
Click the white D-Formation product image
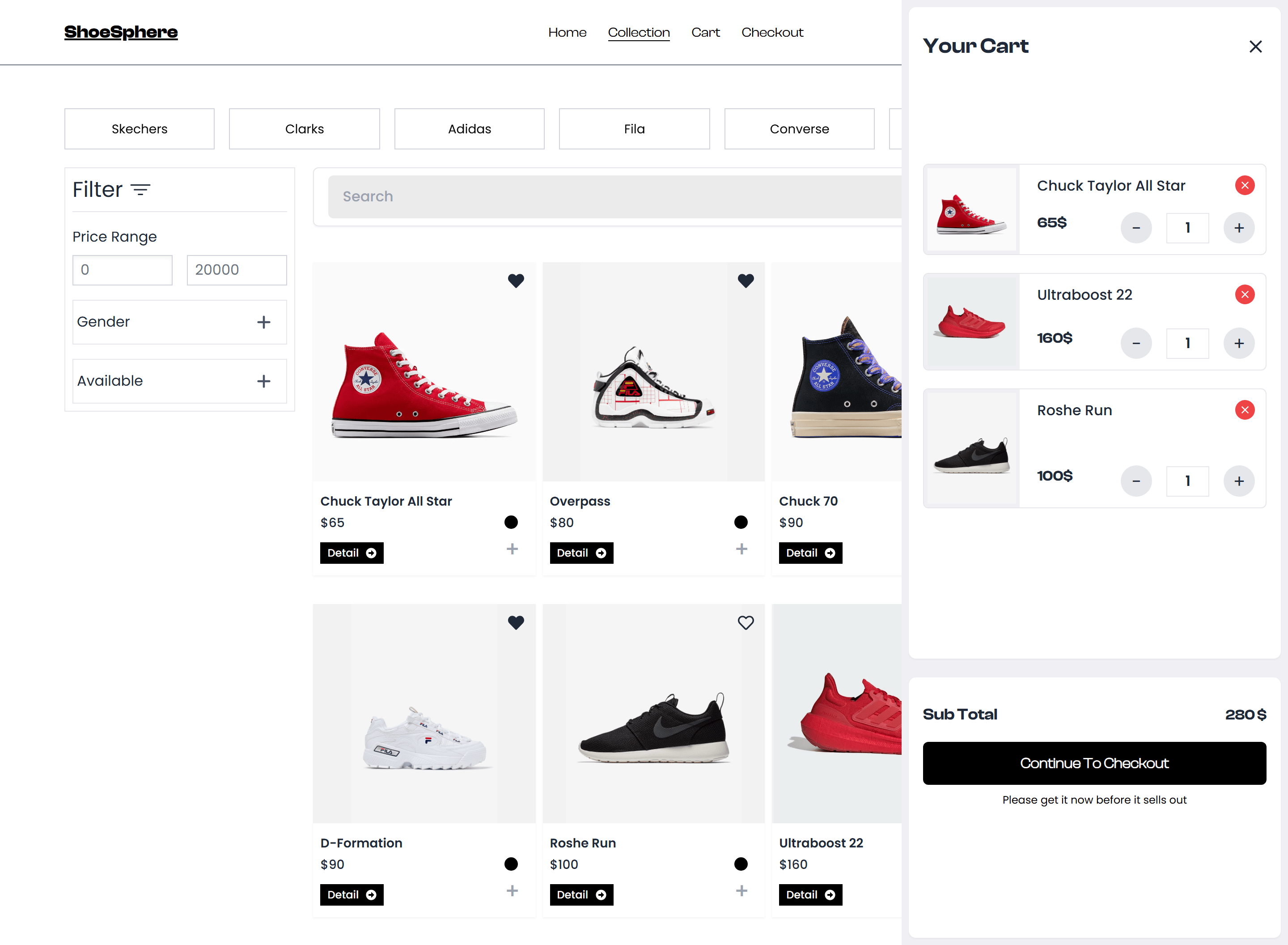[x=424, y=714]
